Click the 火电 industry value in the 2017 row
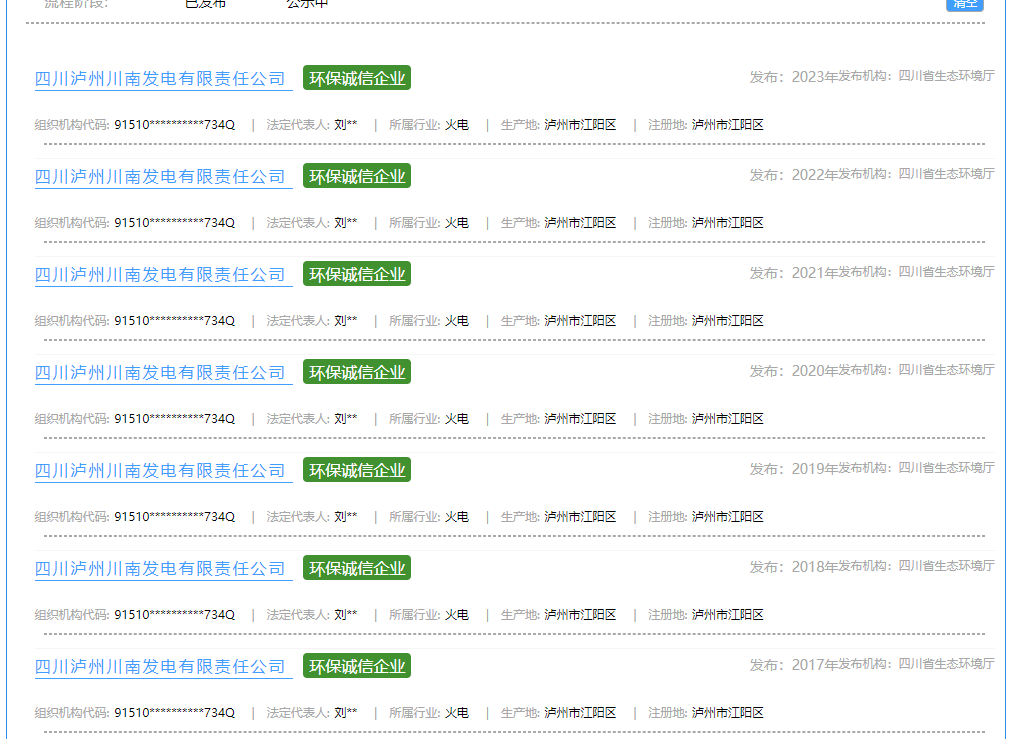 coord(456,713)
